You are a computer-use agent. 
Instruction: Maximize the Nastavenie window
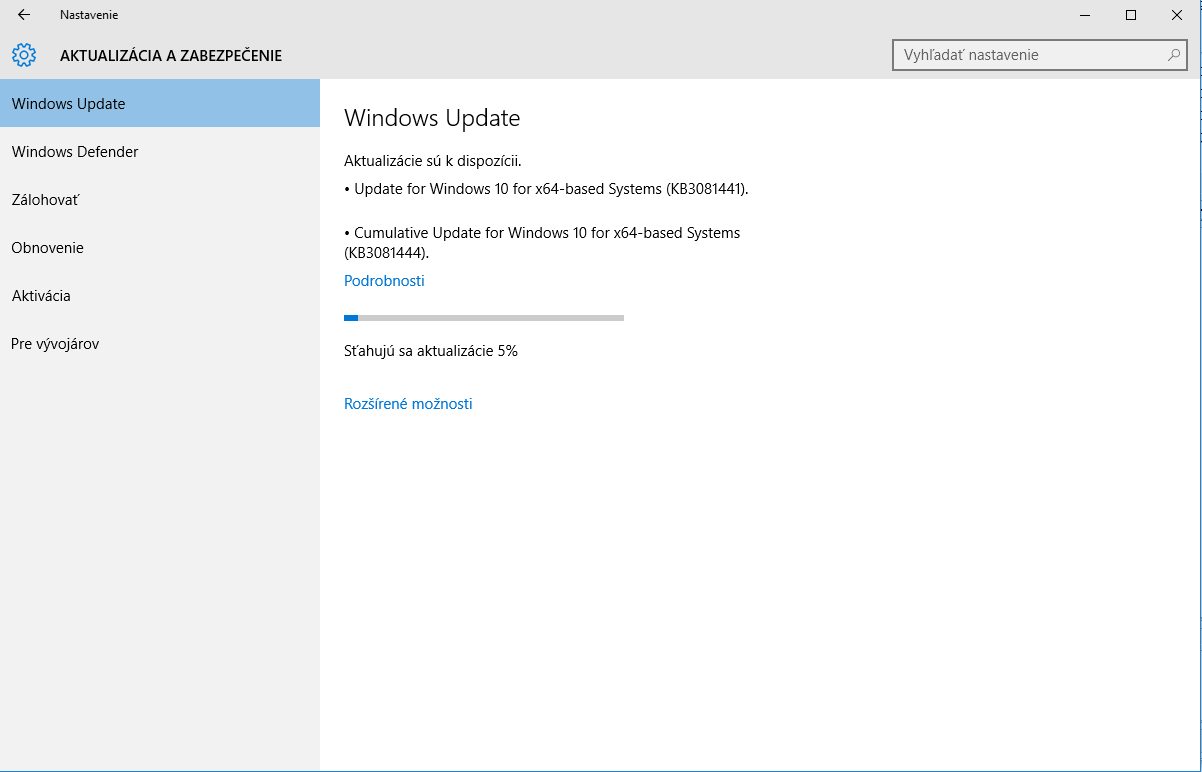point(1131,15)
